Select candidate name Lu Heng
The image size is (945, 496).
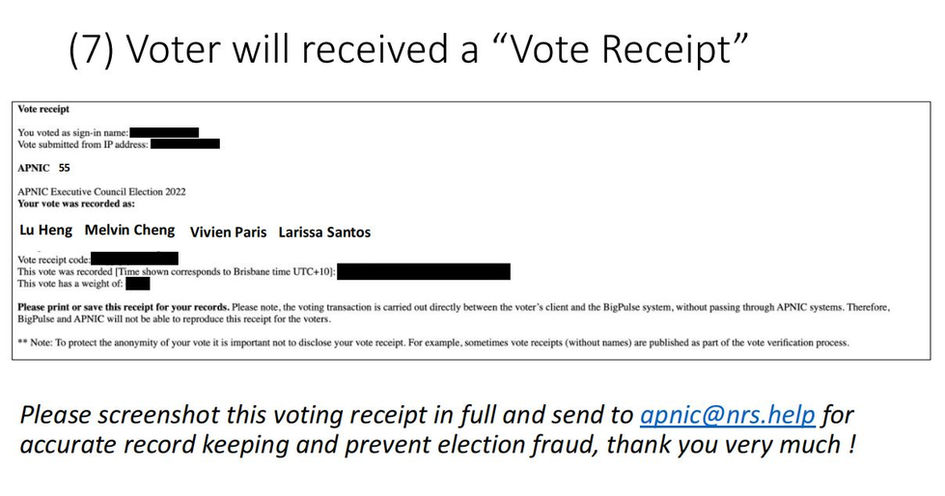point(46,230)
